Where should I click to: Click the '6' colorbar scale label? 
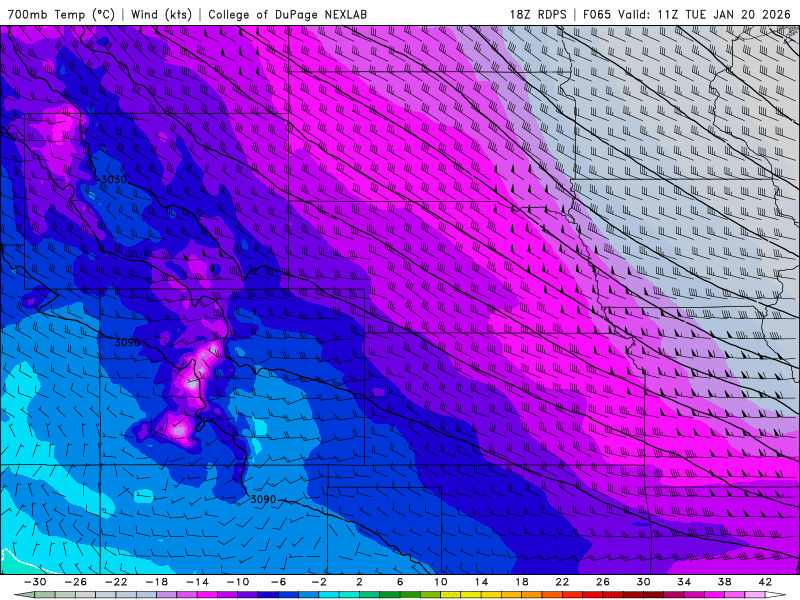400,582
